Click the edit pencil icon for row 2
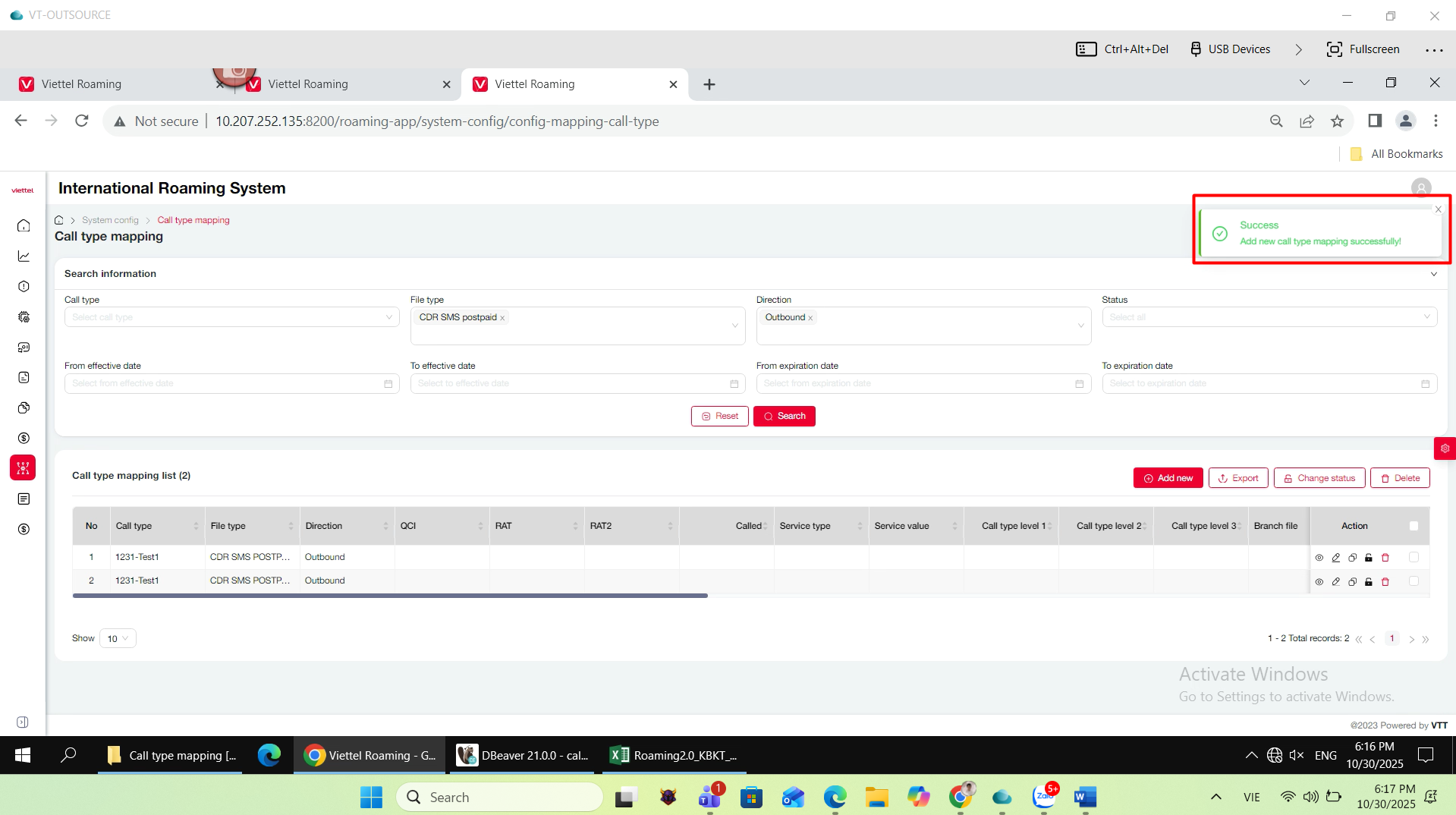This screenshot has height=815, width=1456. pyautogui.click(x=1336, y=582)
